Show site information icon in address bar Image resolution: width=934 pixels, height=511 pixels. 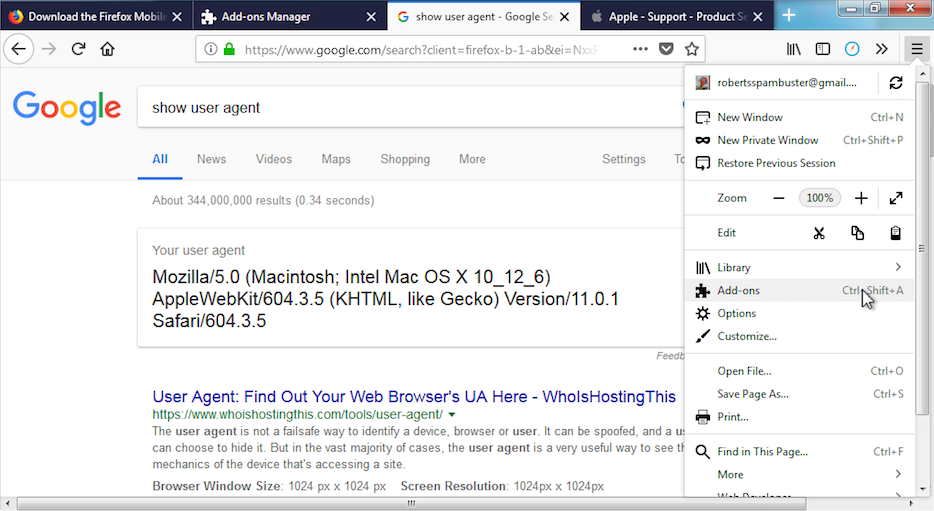[x=210, y=49]
